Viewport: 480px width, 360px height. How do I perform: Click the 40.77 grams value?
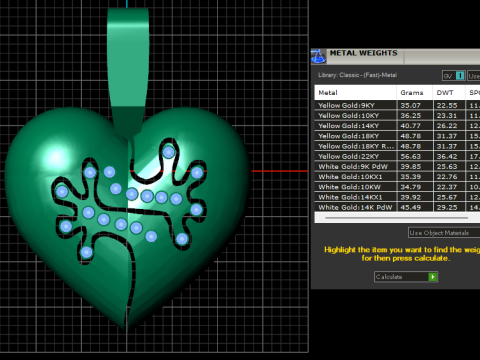pyautogui.click(x=410, y=126)
